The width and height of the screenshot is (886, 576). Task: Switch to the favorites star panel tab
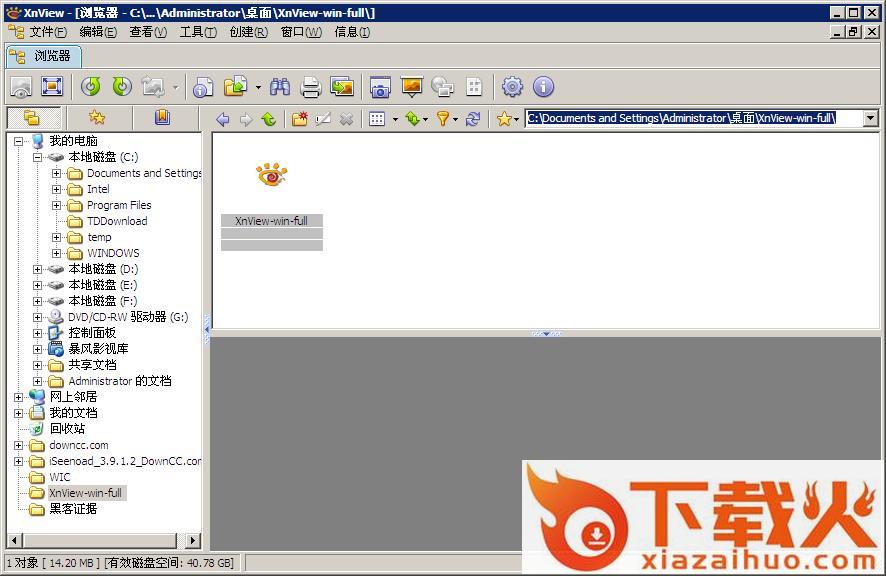tap(96, 118)
